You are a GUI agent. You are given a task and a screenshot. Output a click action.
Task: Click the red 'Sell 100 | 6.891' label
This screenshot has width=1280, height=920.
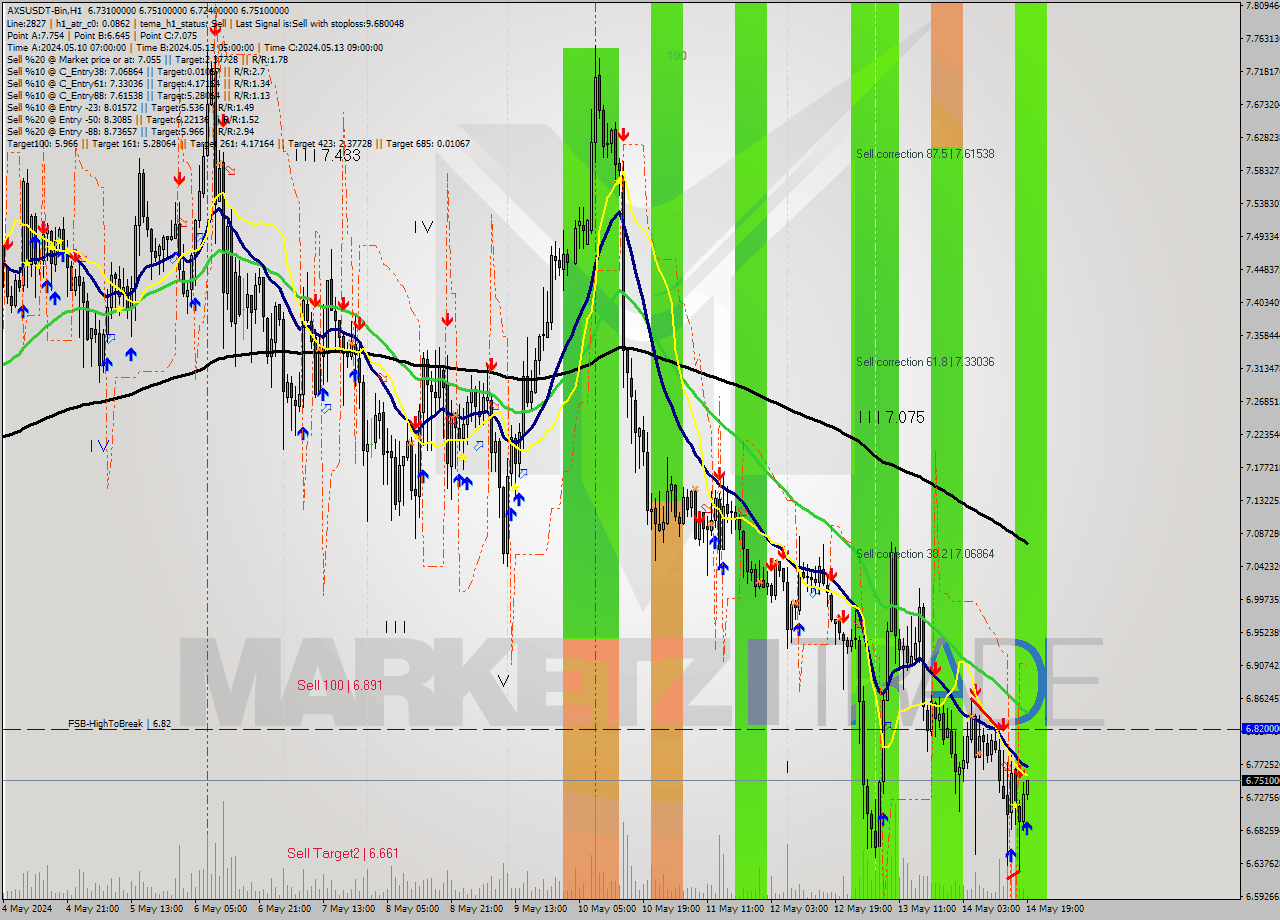click(340, 685)
